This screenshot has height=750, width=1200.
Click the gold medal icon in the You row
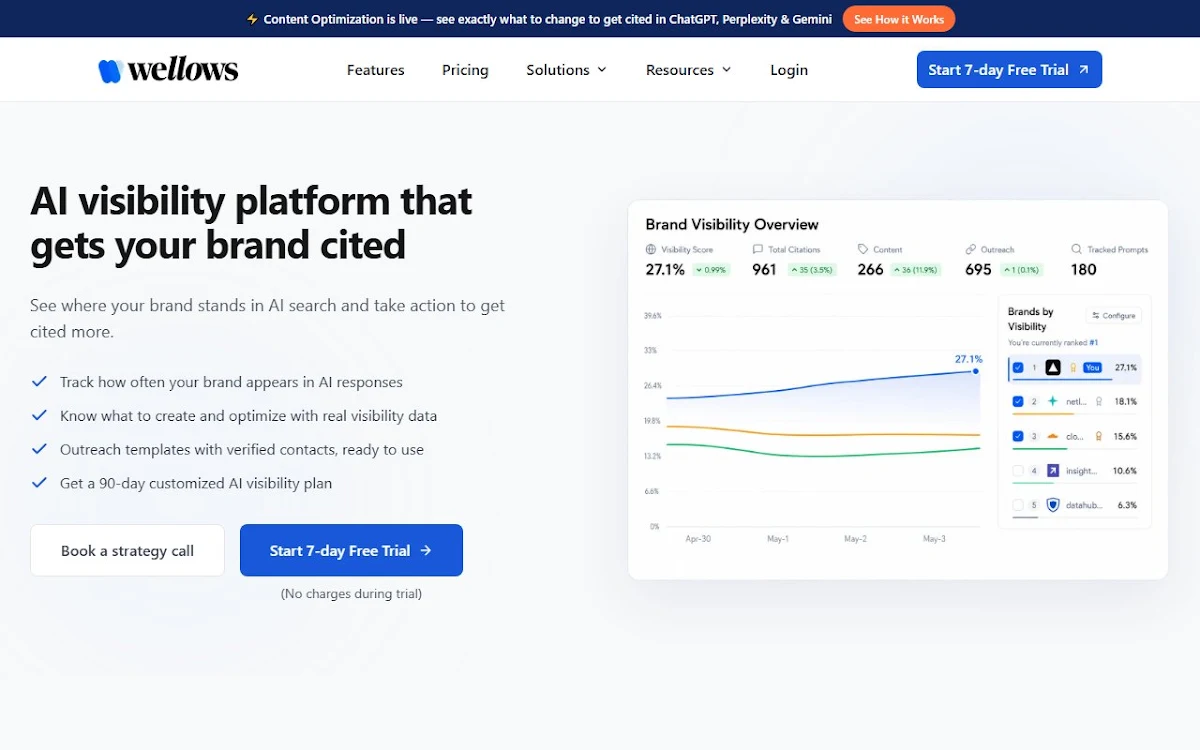pos(1073,367)
